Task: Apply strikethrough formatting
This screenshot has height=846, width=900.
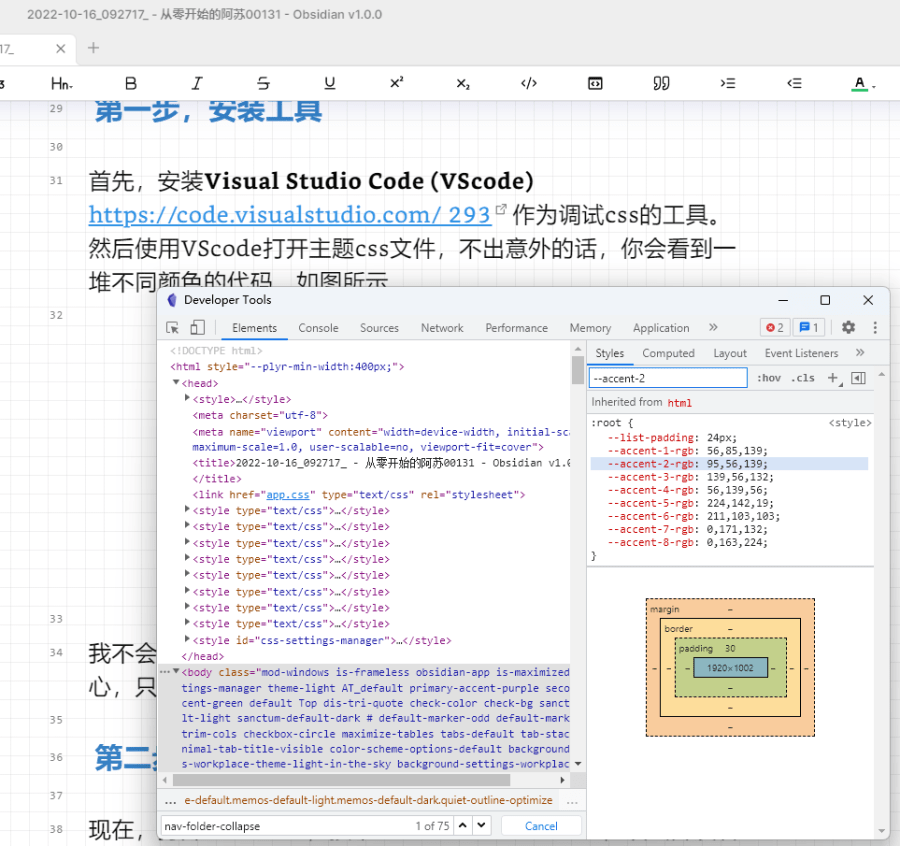Action: [x=263, y=84]
